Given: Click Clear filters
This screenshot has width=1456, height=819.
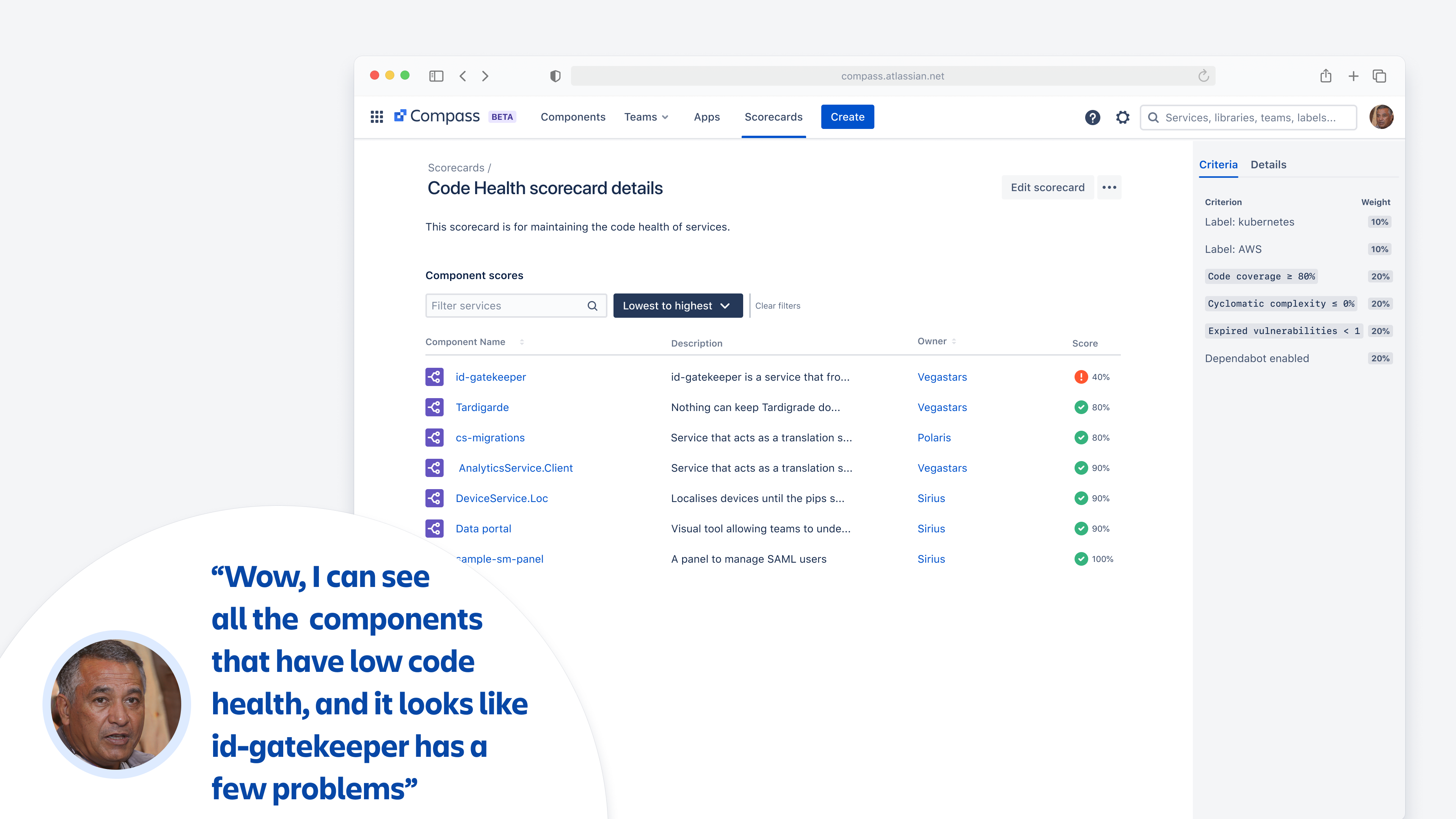Looking at the screenshot, I should coord(778,306).
